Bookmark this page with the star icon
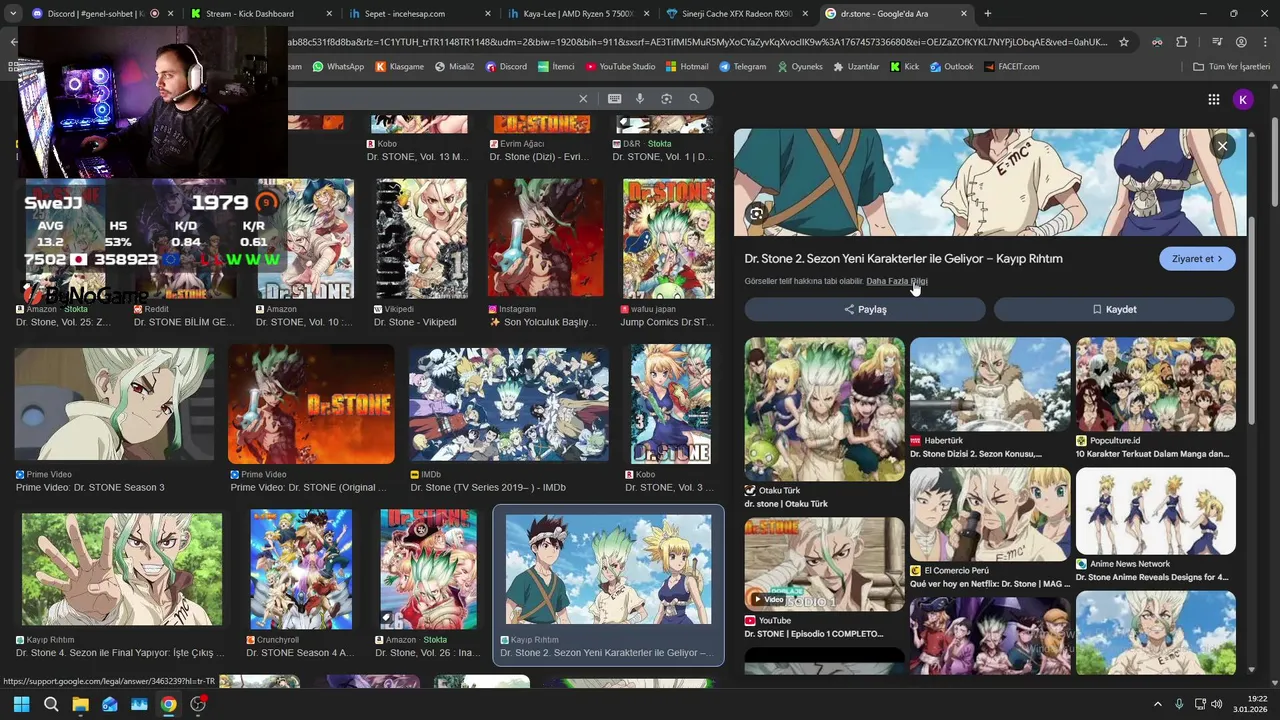Image resolution: width=1280 pixels, height=720 pixels. click(1124, 42)
